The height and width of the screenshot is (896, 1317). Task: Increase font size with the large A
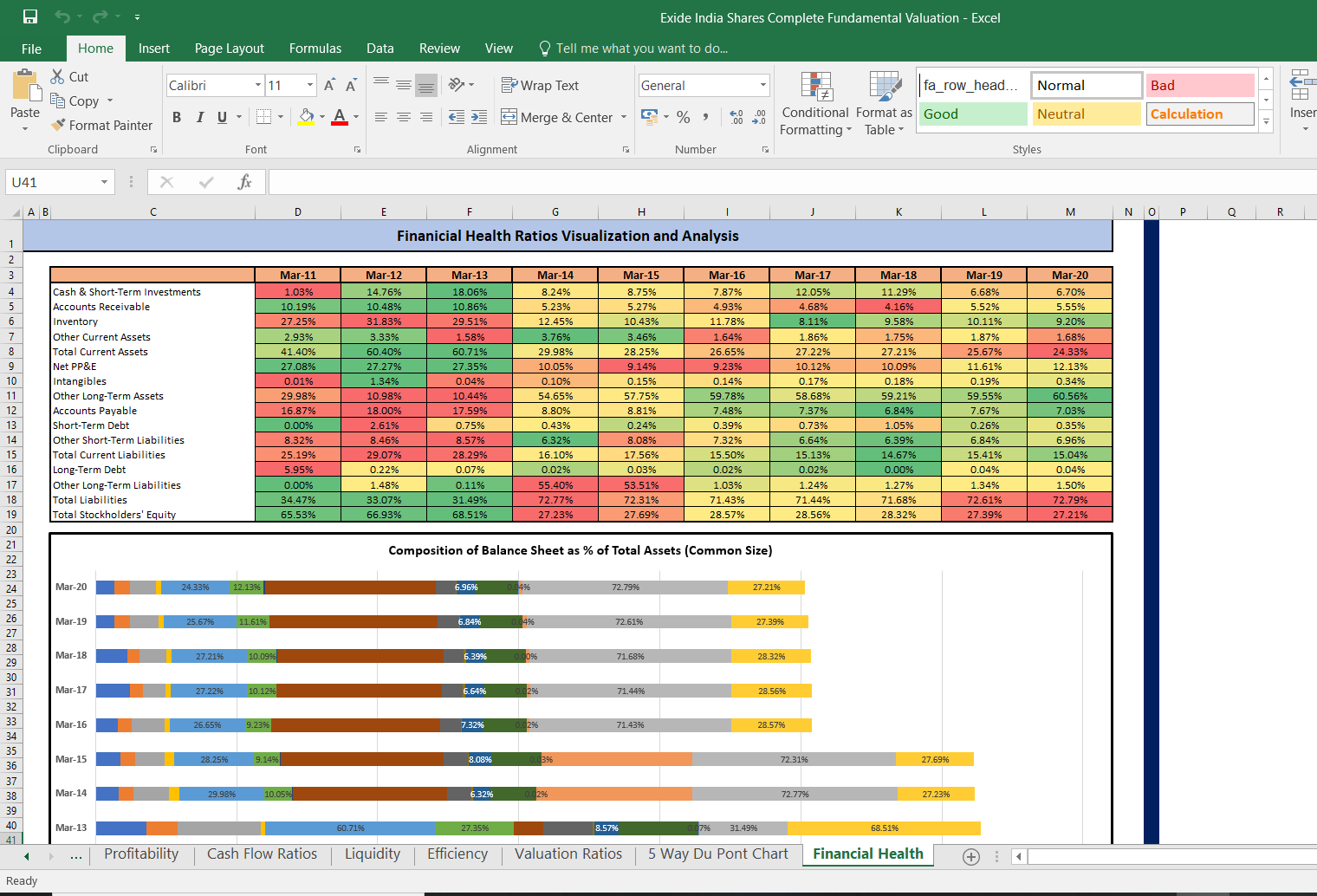point(329,85)
